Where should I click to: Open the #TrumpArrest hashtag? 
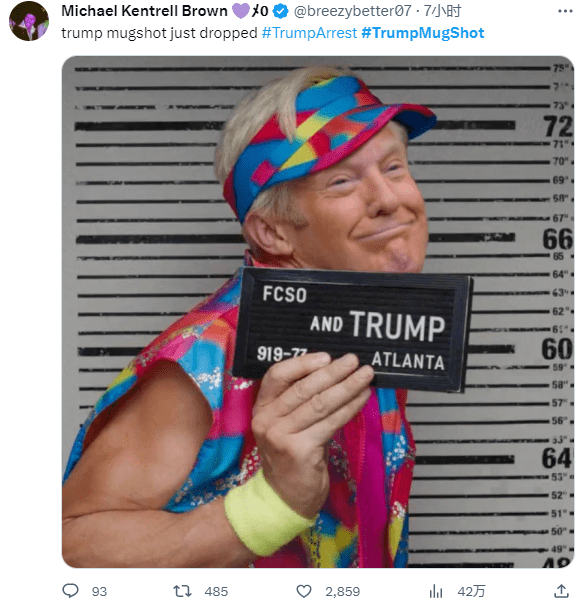coord(309,33)
